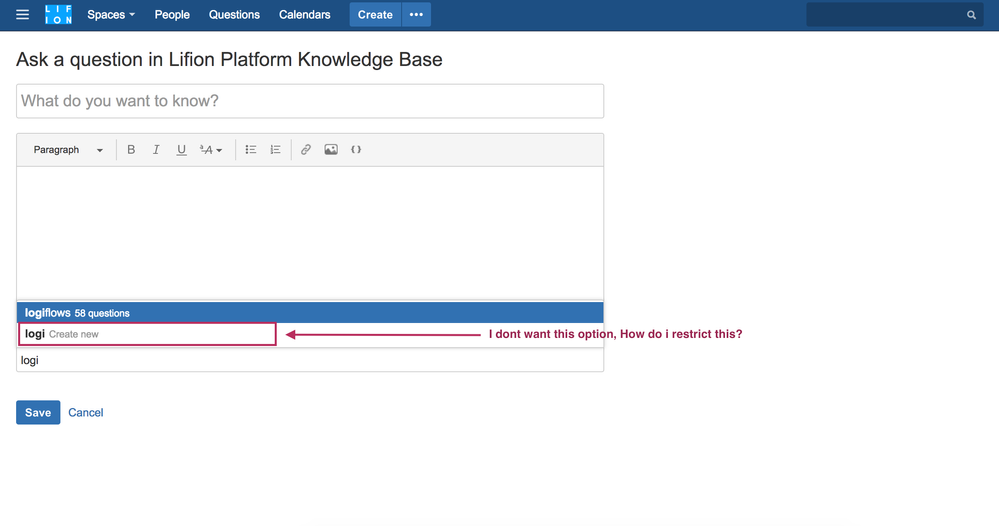999x526 pixels.
Task: Save the question
Action: pyautogui.click(x=38, y=413)
